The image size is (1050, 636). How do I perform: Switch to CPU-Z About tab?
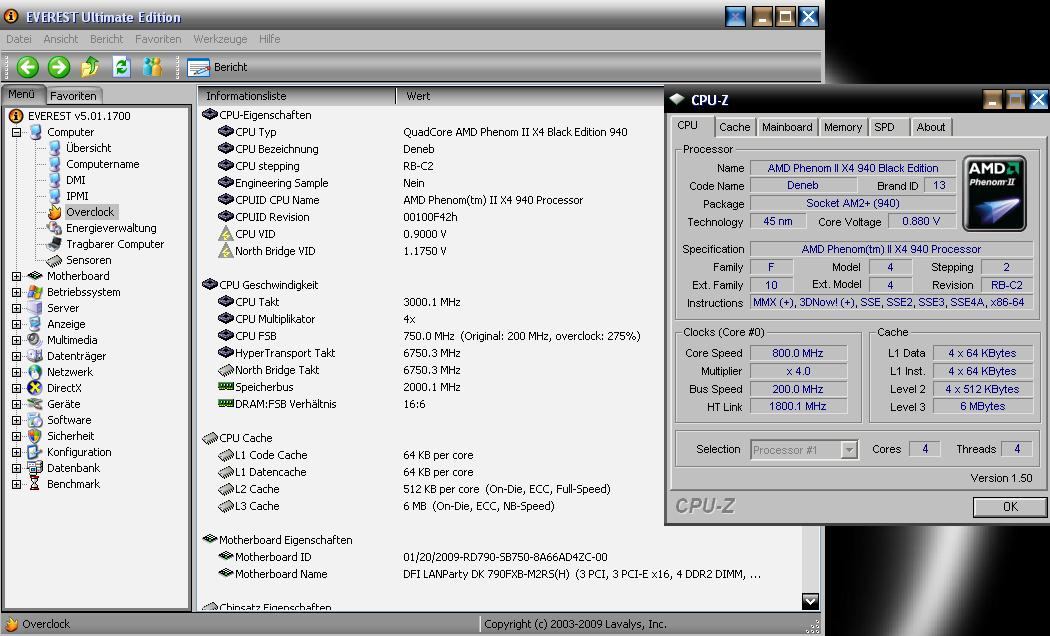(x=931, y=127)
